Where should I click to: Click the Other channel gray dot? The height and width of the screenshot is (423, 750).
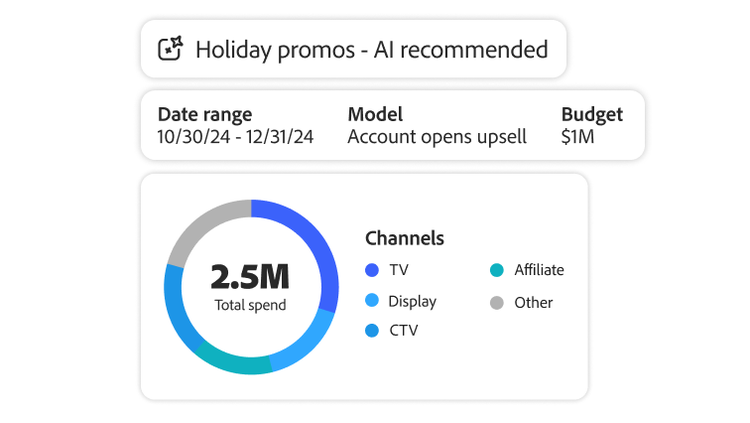pyautogui.click(x=497, y=302)
